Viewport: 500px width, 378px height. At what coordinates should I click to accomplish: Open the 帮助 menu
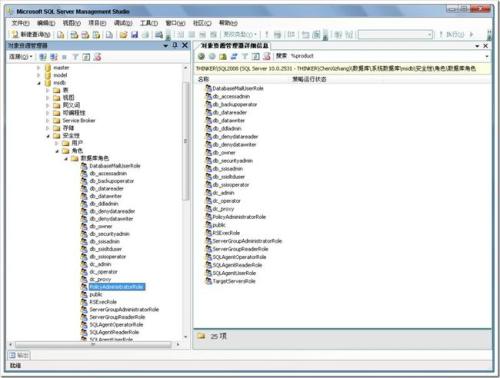pyautogui.click(x=228, y=23)
